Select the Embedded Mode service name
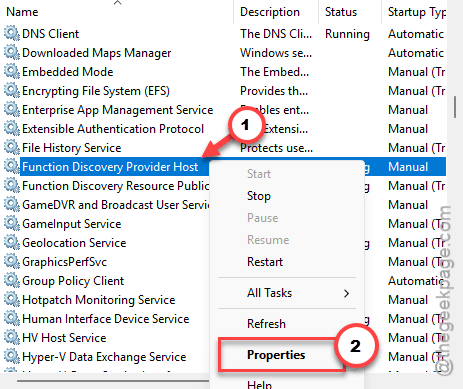The width and height of the screenshot is (463, 389). click(68, 72)
